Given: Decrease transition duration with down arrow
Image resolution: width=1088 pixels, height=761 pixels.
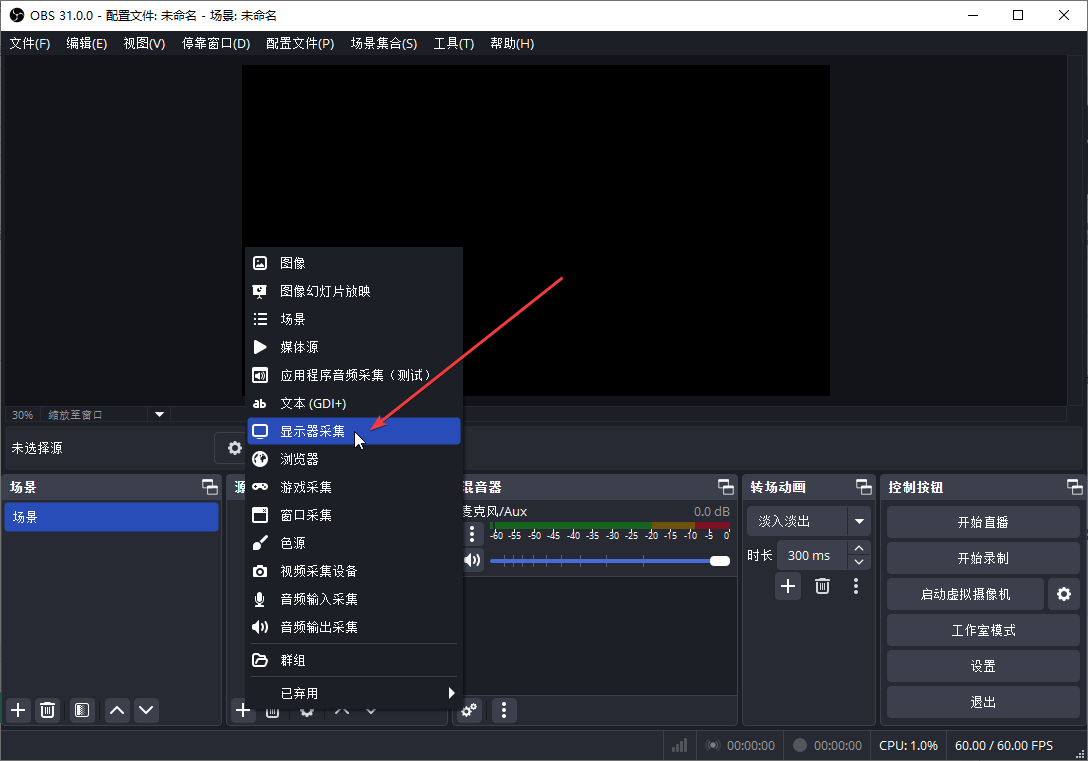Looking at the screenshot, I should coord(859,562).
